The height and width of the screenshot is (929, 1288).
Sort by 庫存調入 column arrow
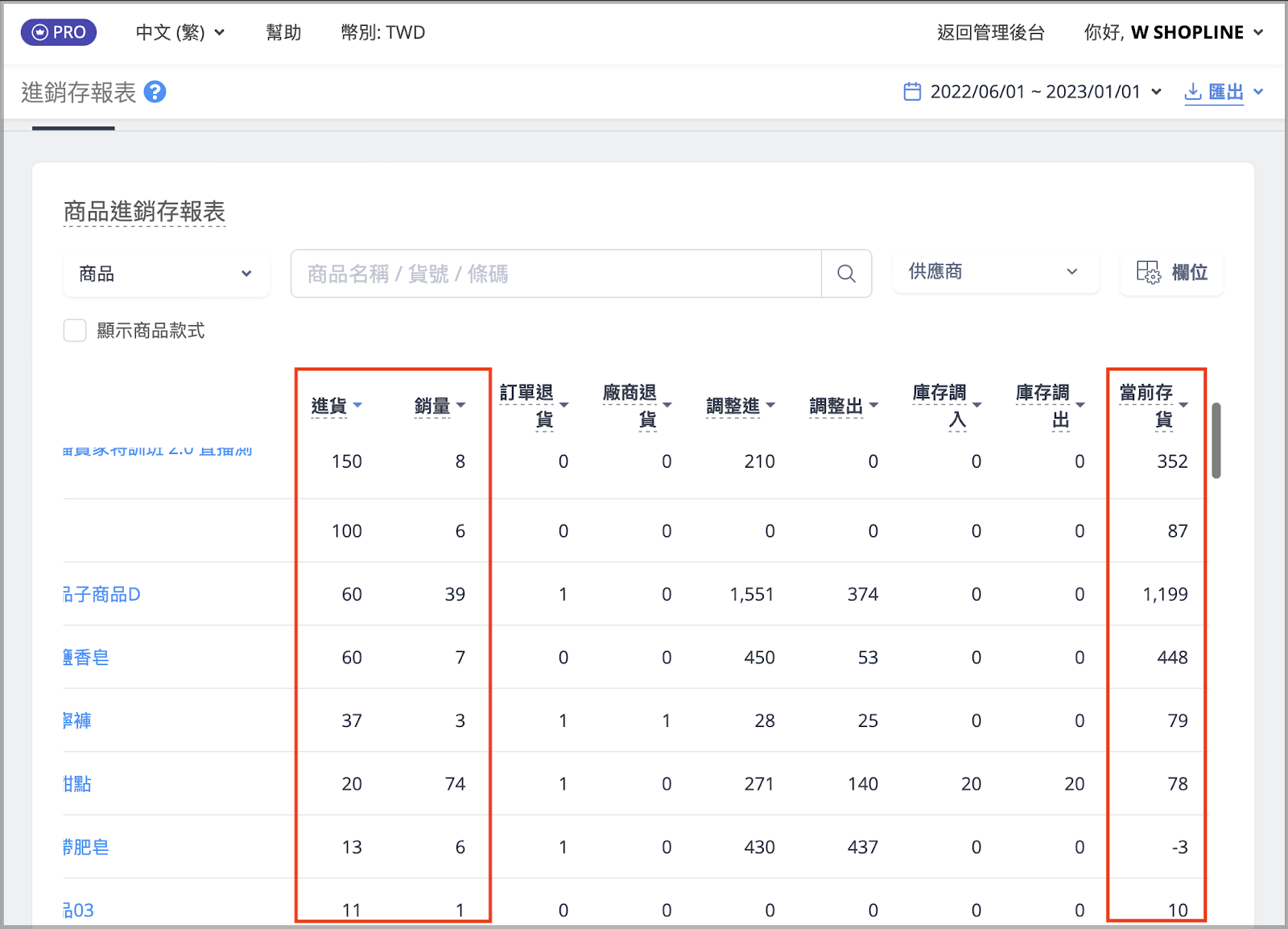coord(976,405)
